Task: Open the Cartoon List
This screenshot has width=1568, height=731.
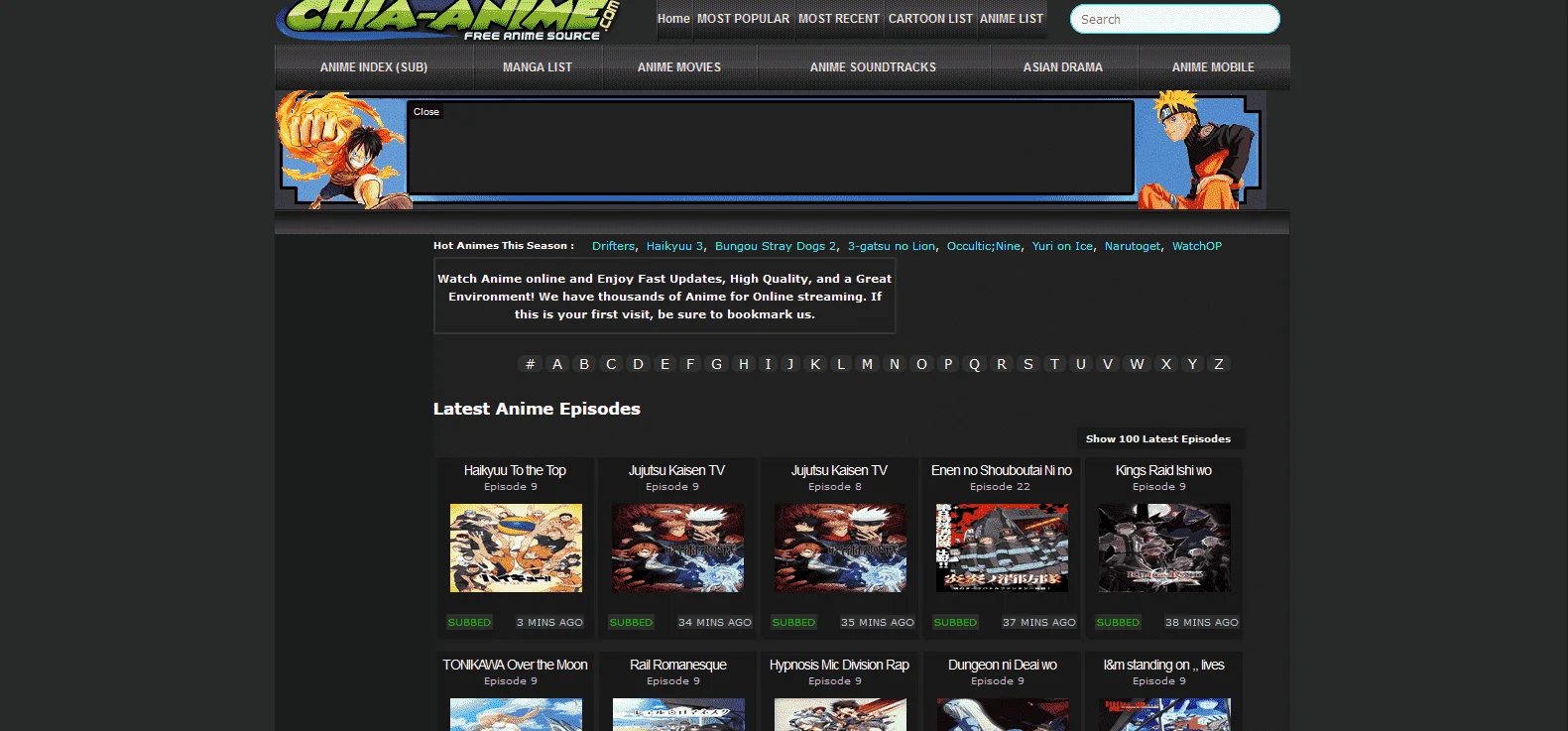Action: [930, 19]
